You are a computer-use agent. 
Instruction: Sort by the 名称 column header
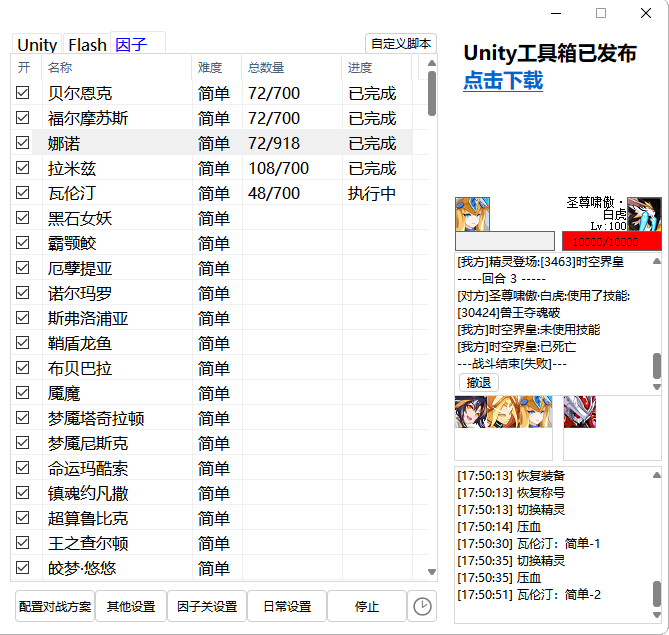pyautogui.click(x=116, y=67)
